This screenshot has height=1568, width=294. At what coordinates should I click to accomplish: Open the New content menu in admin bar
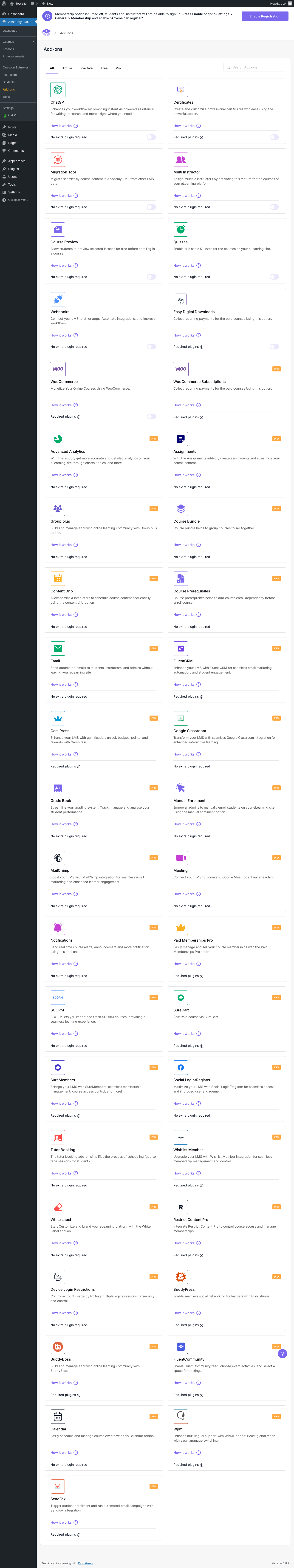tap(48, 4)
